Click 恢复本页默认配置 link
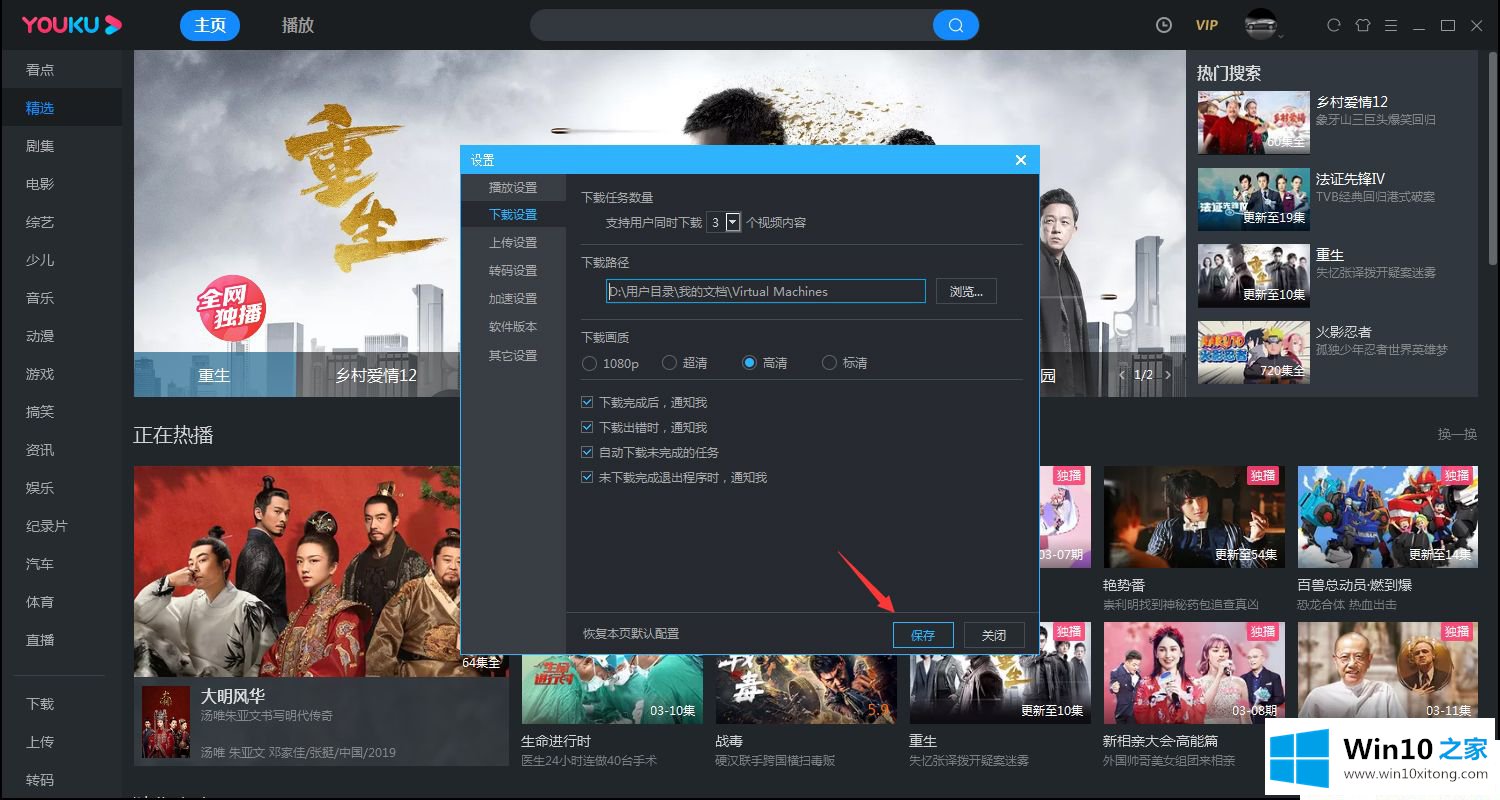Image resolution: width=1500 pixels, height=800 pixels. (631, 634)
